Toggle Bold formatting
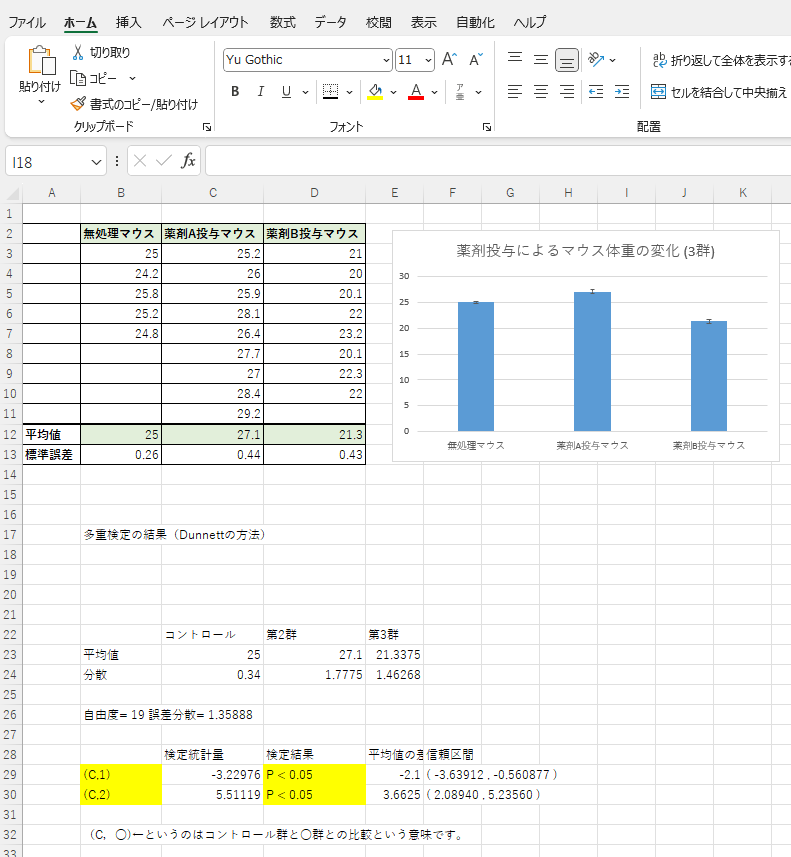This screenshot has width=791, height=857. click(235, 92)
